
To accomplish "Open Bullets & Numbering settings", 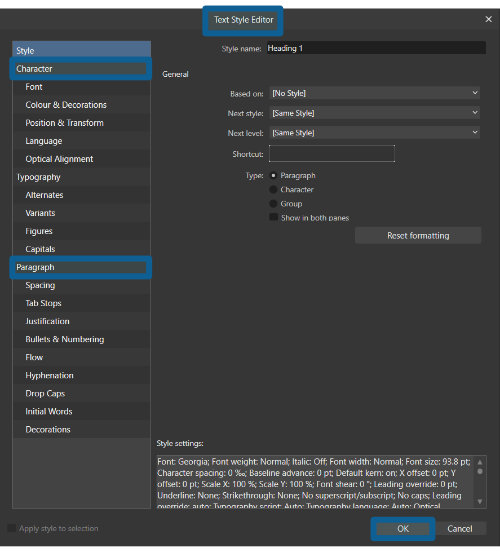I will pos(81,339).
